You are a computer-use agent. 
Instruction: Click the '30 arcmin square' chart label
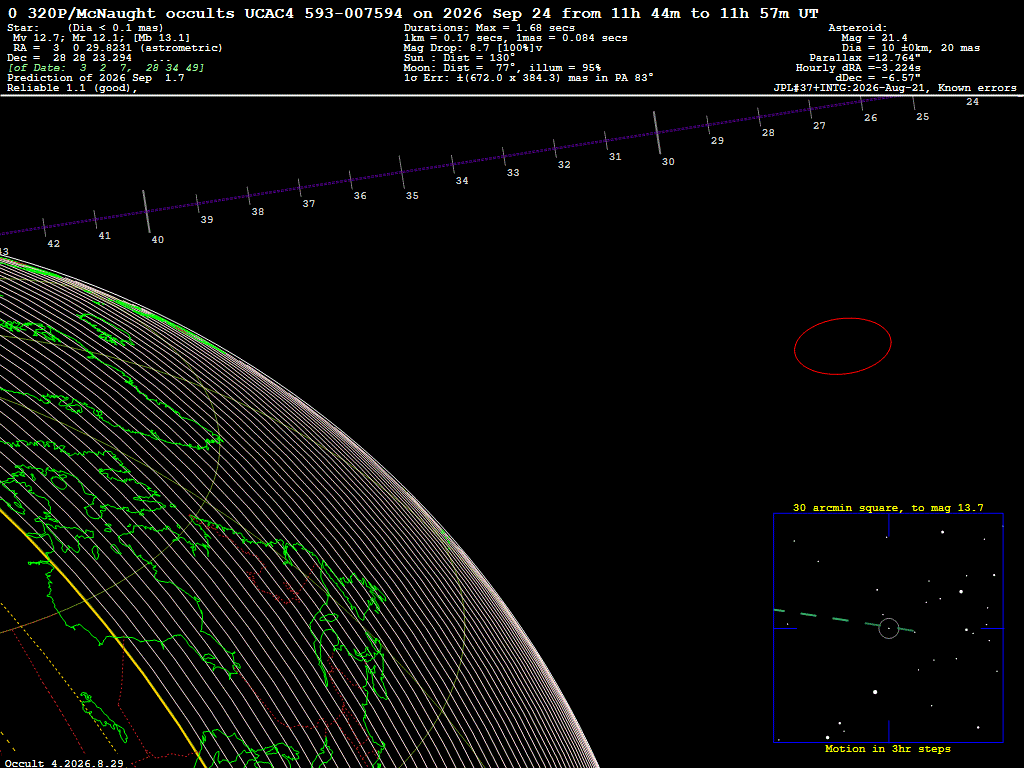[888, 507]
